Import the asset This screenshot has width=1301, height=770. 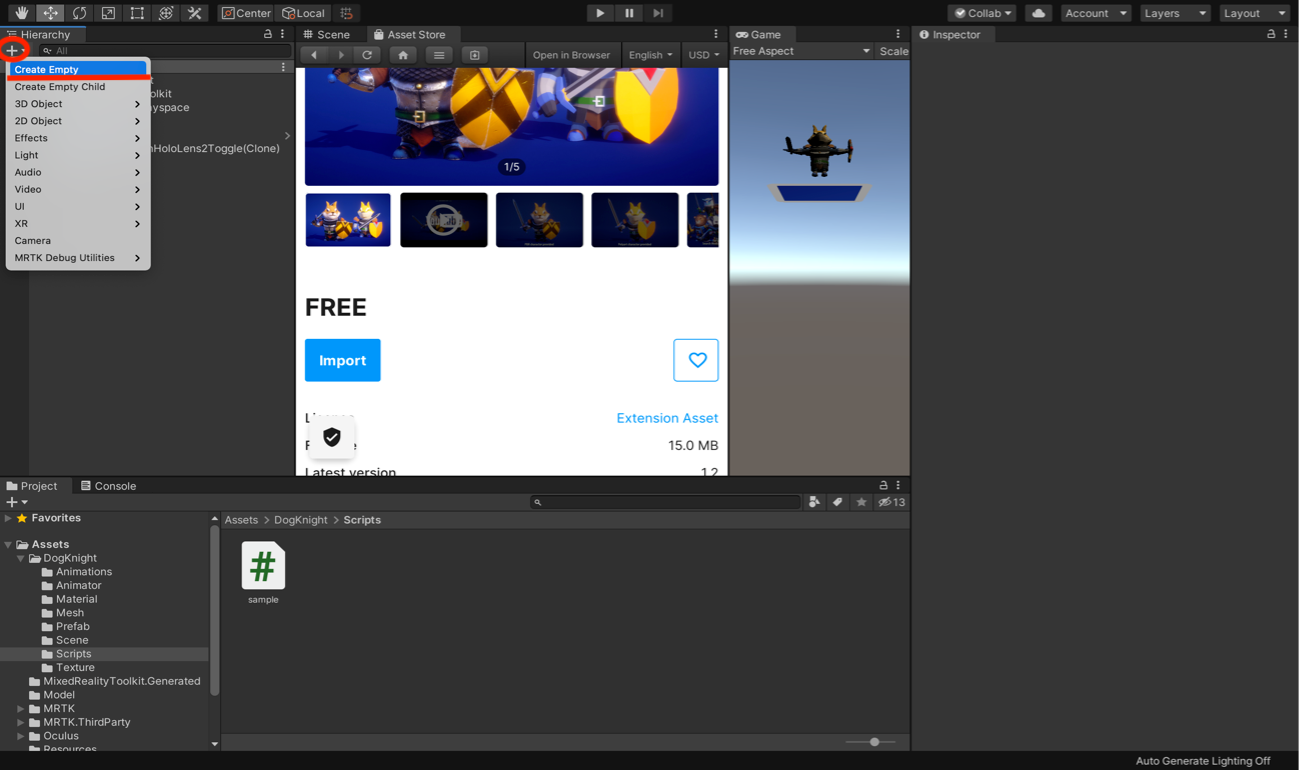tap(343, 360)
